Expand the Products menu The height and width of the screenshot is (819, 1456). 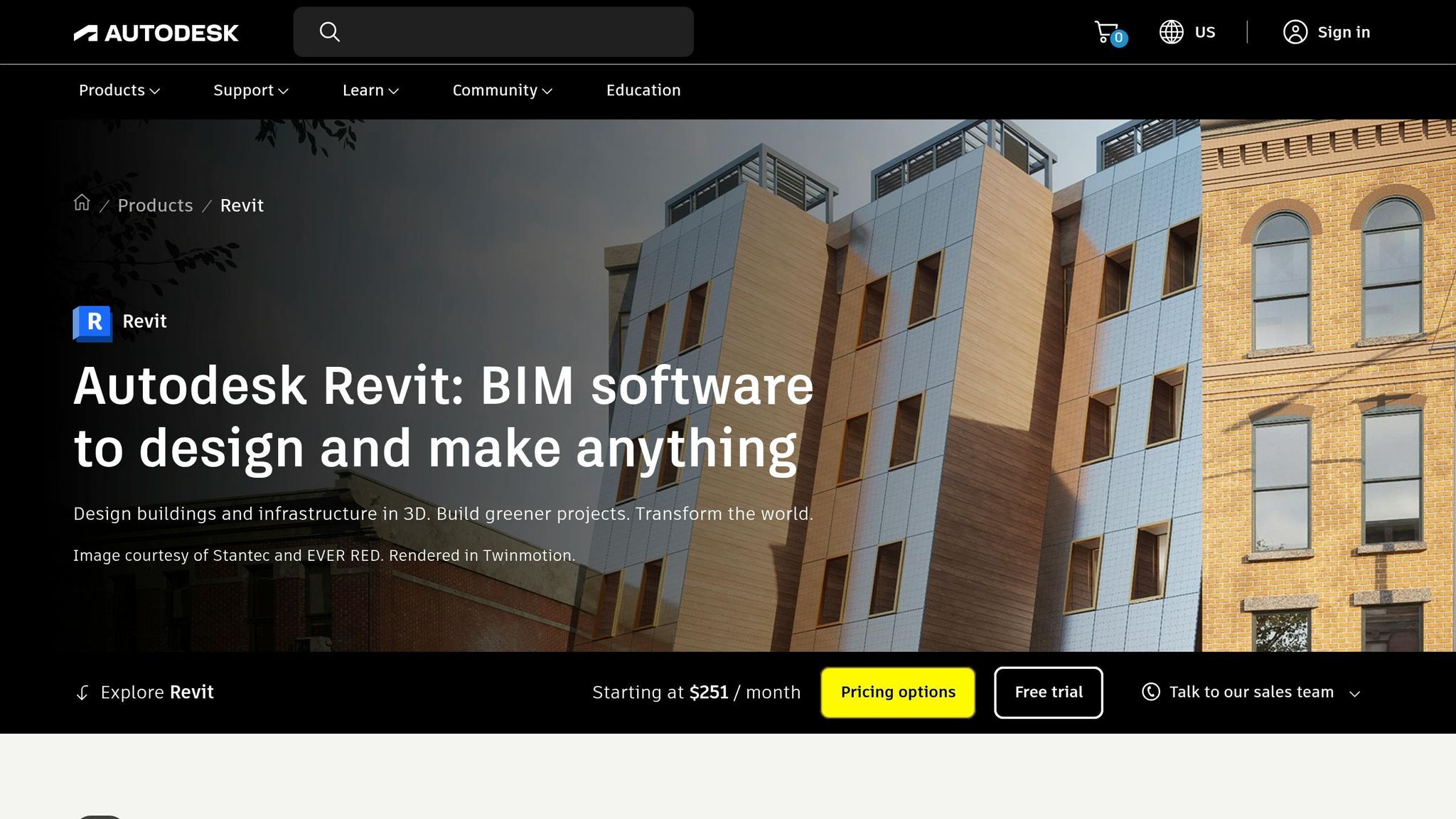point(119,90)
